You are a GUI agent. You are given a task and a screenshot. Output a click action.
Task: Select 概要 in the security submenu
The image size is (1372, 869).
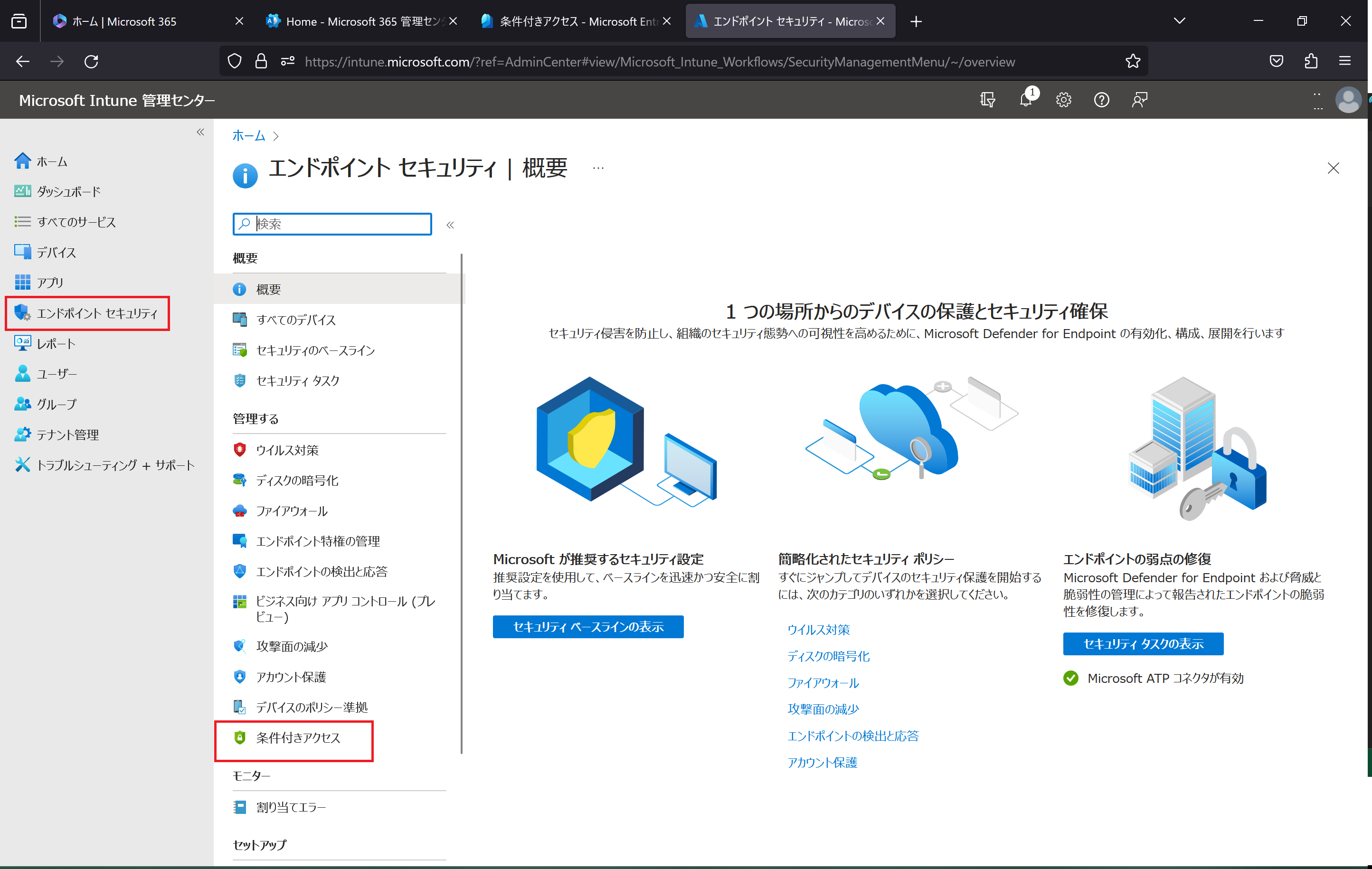(339, 289)
